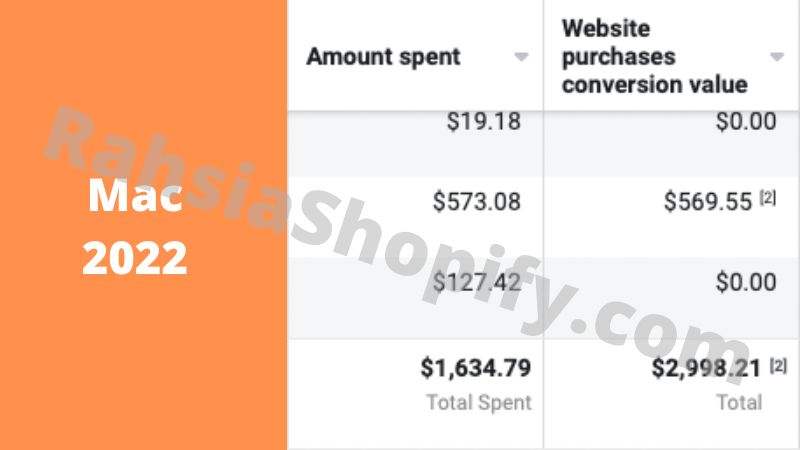Click the $569.55 conversion value
This screenshot has width=800, height=450.
(x=707, y=202)
